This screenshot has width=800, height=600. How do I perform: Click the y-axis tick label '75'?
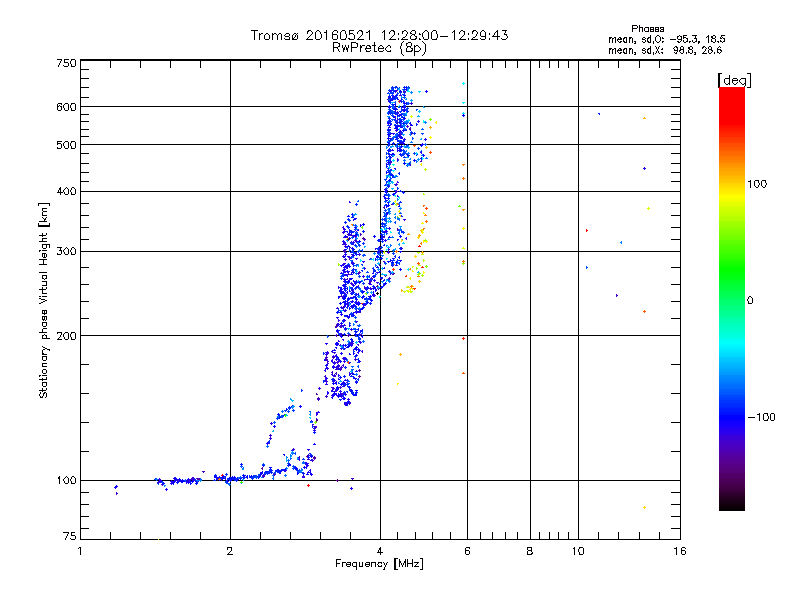[x=70, y=536]
